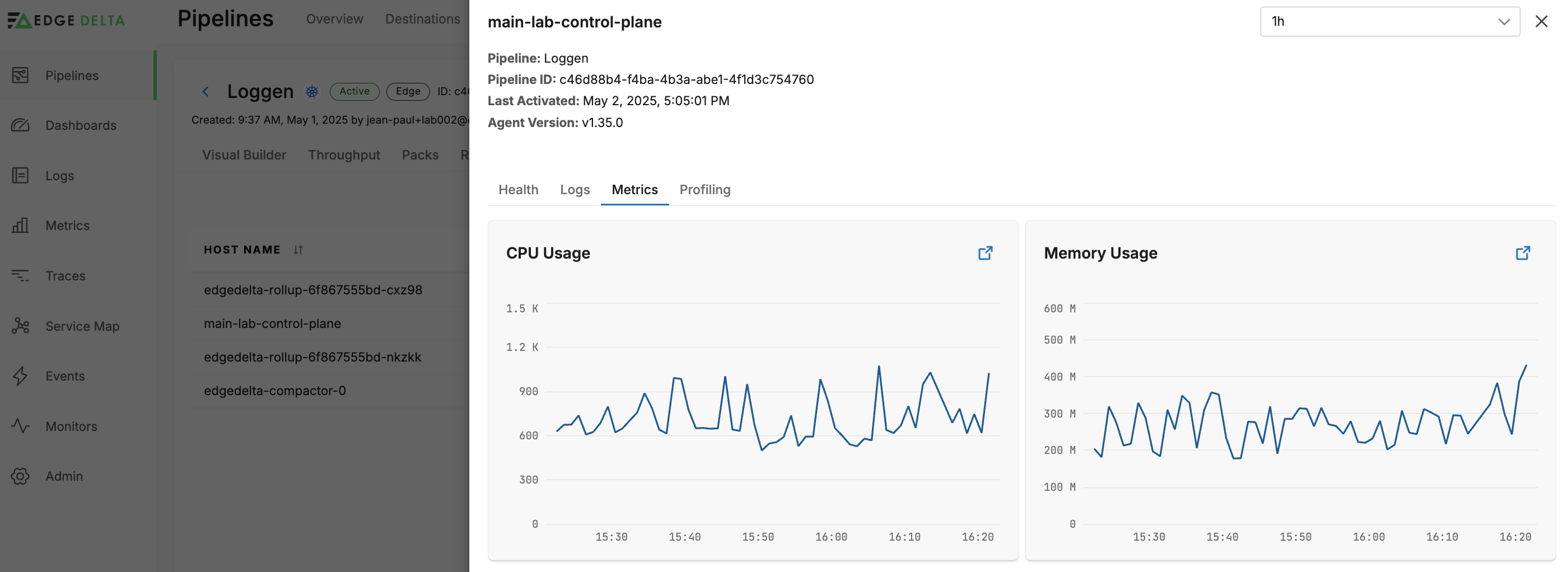Close the main-lab-control-plane panel
This screenshot has height=572, width=1568.
coord(1541,21)
